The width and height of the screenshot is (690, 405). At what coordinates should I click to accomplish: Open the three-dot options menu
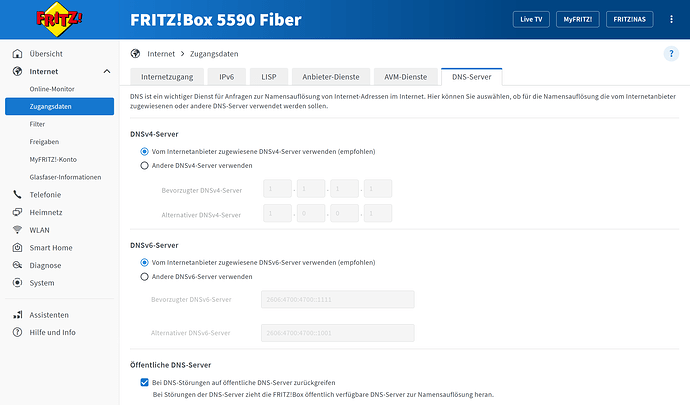coord(671,19)
